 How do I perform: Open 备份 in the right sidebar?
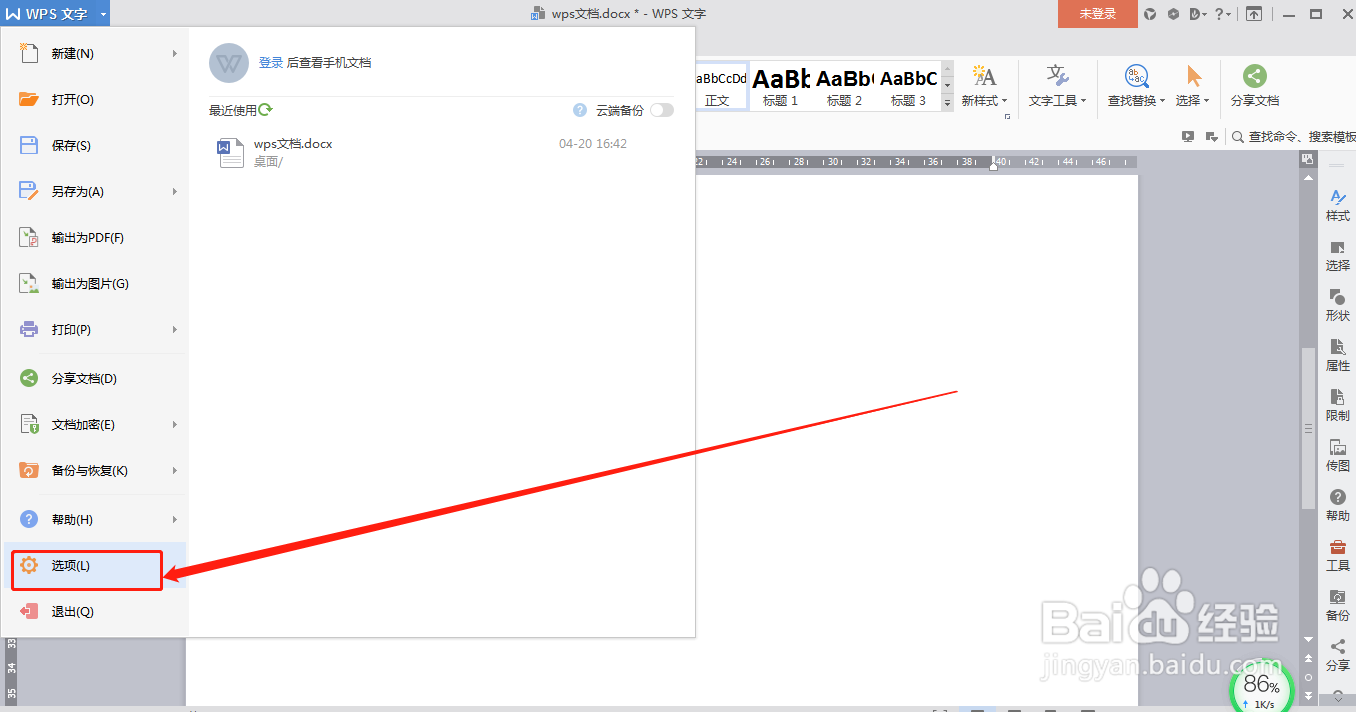[1338, 606]
